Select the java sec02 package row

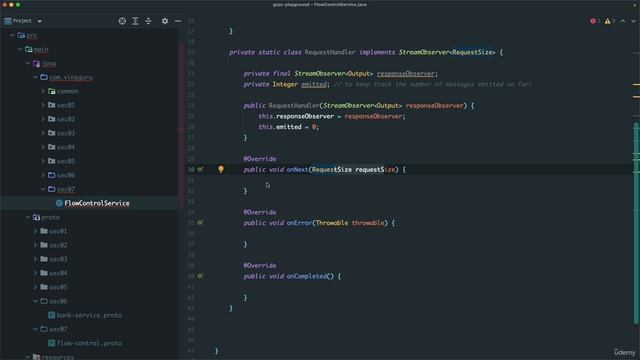click(x=89, y=119)
